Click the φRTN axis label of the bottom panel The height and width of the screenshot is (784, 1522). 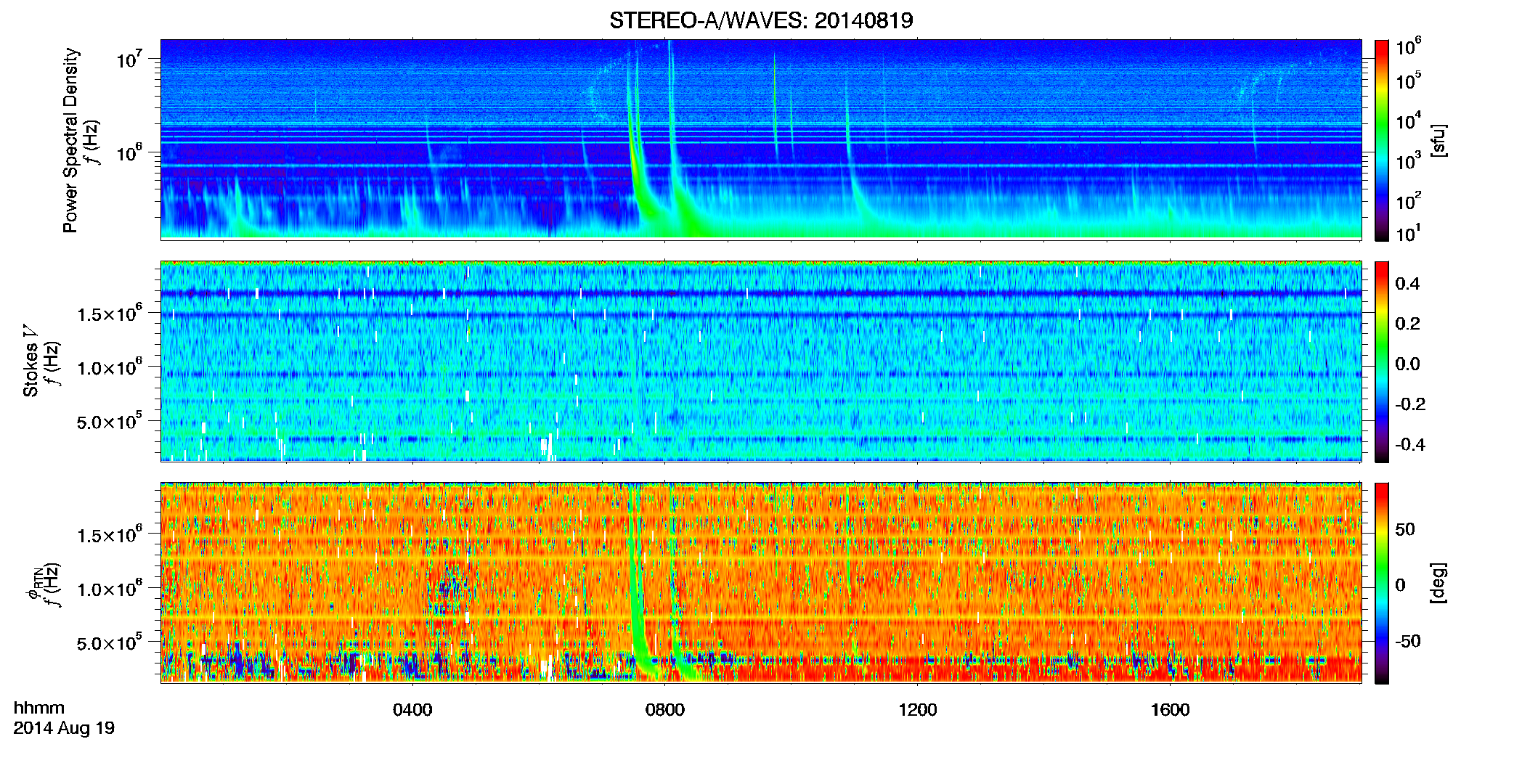(x=33, y=584)
